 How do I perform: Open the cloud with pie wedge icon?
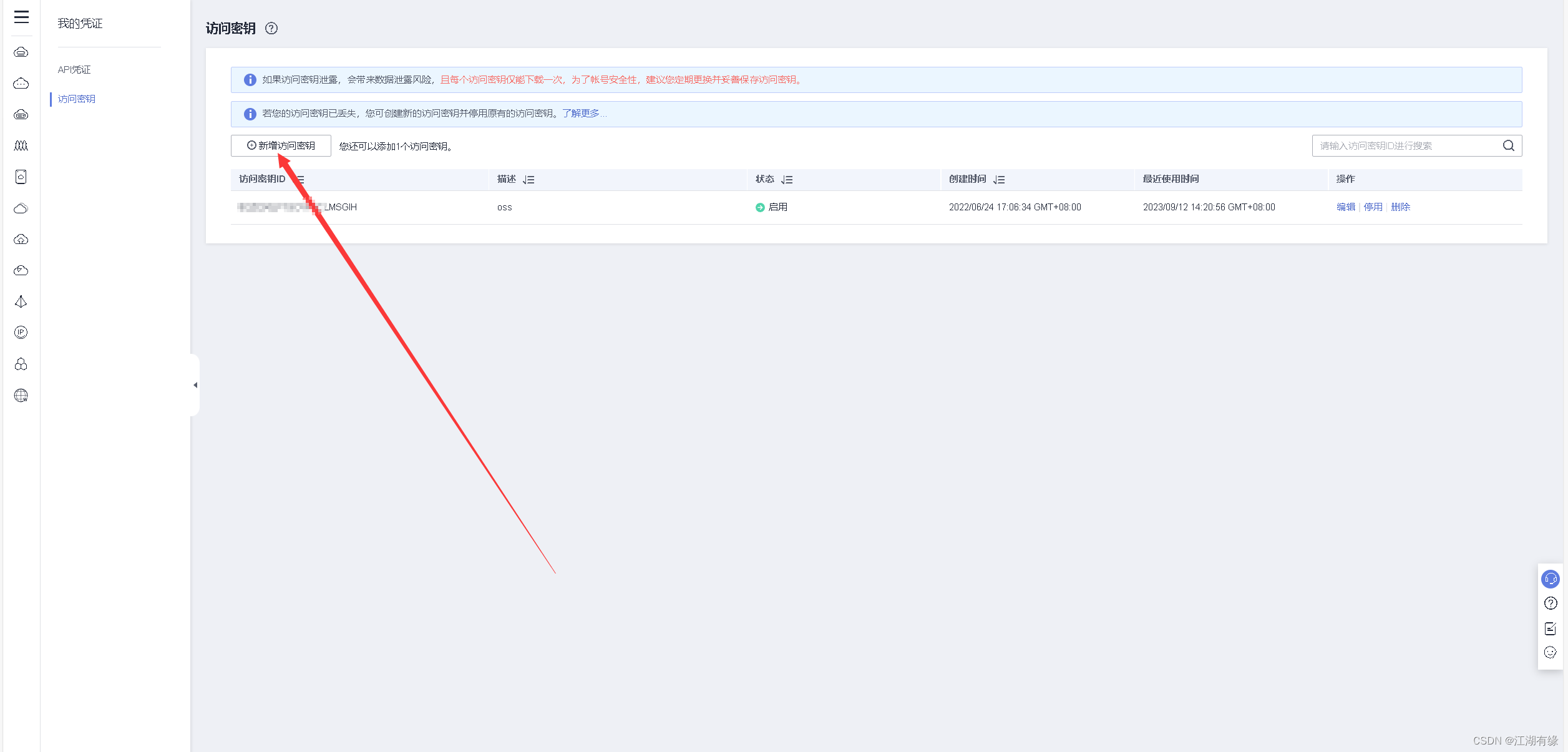[21, 270]
